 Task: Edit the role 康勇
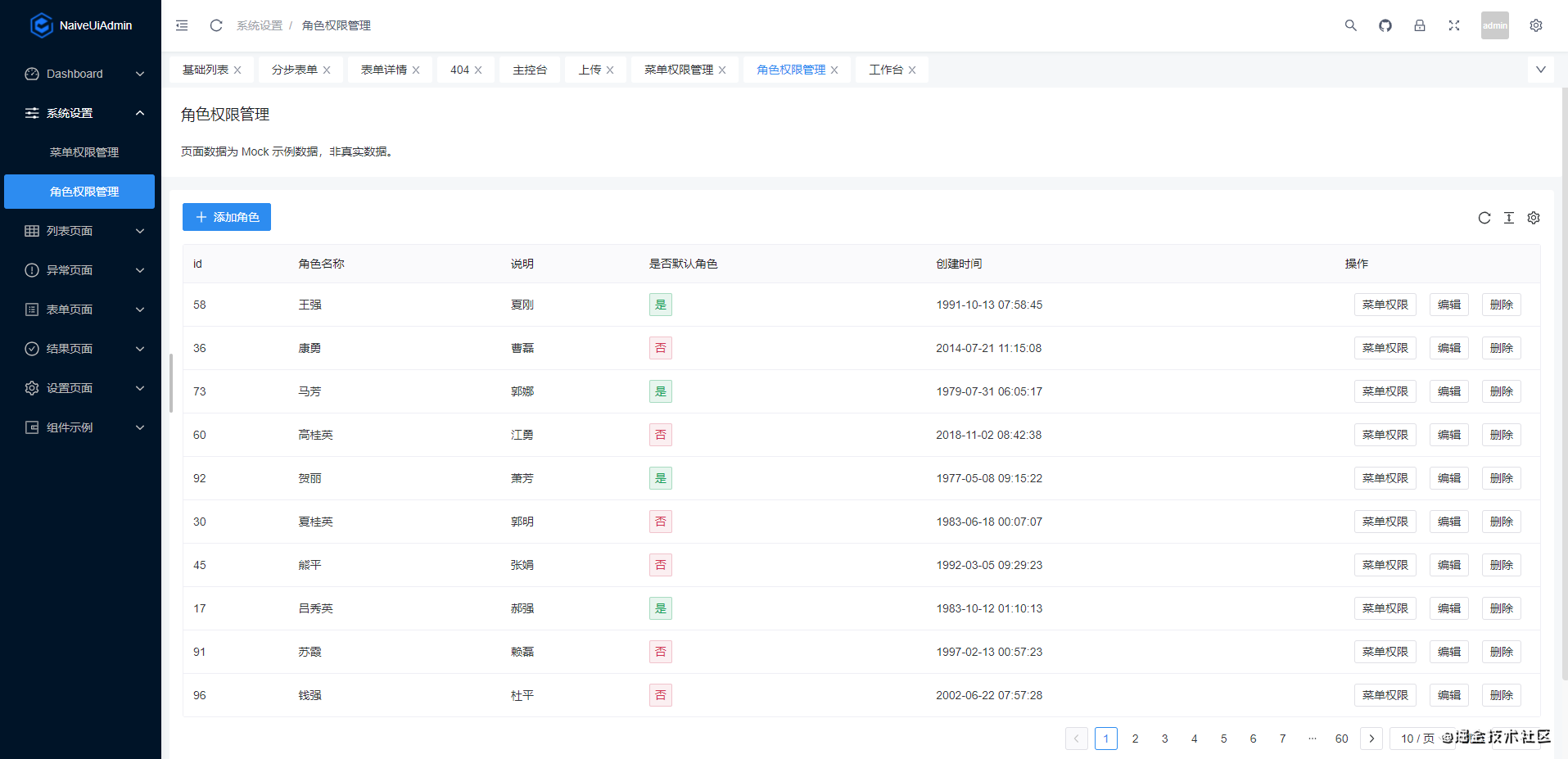click(x=1449, y=348)
